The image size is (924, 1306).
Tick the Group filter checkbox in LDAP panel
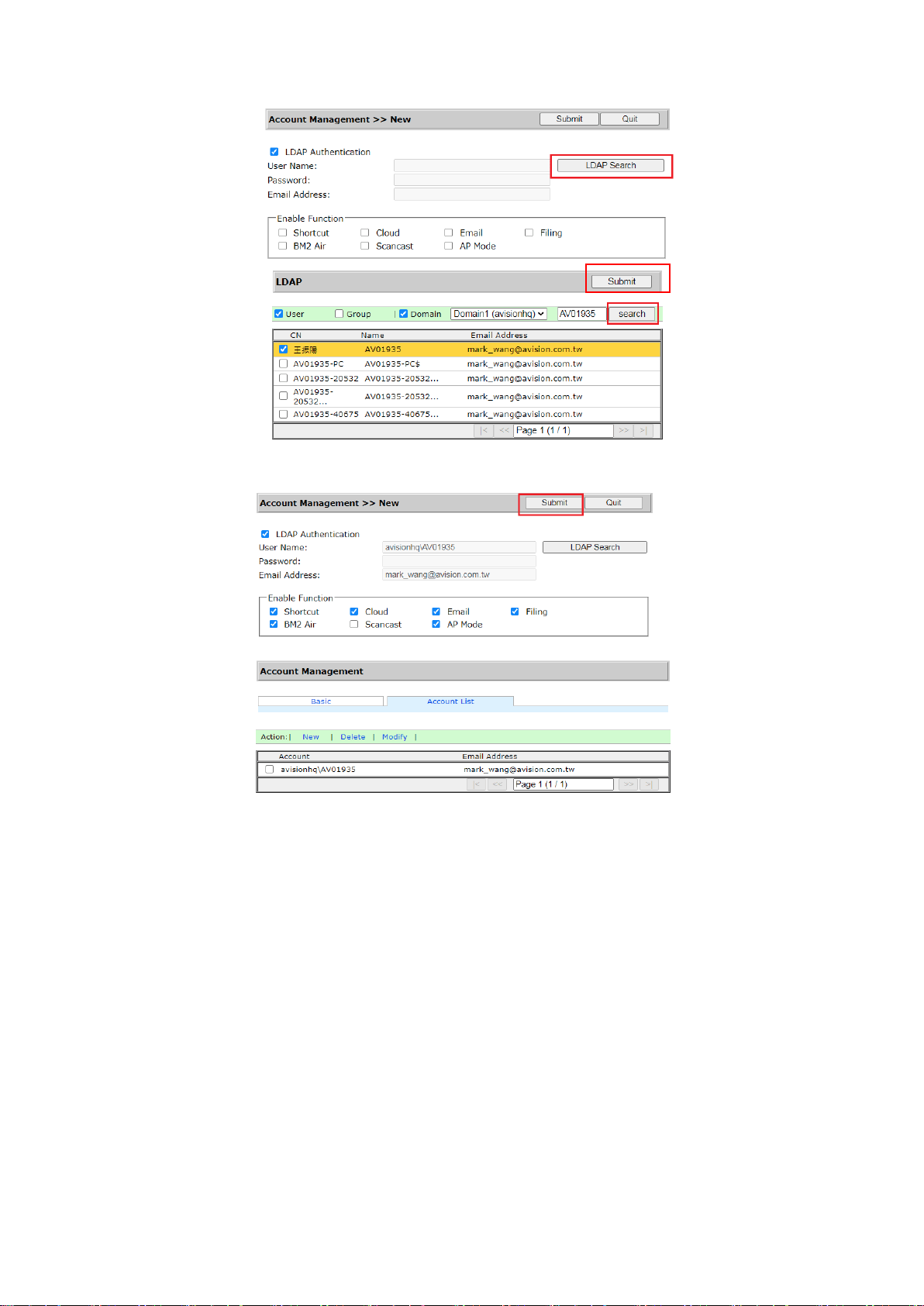[339, 314]
